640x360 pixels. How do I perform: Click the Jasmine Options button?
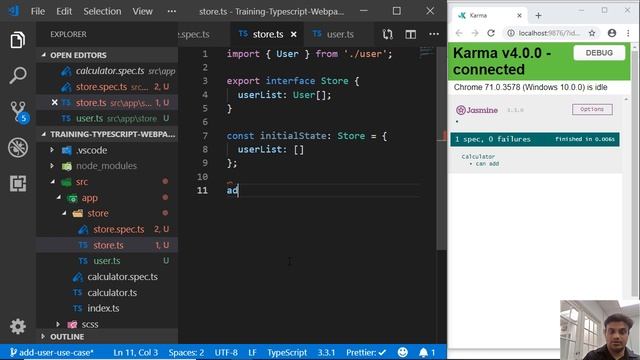point(592,109)
